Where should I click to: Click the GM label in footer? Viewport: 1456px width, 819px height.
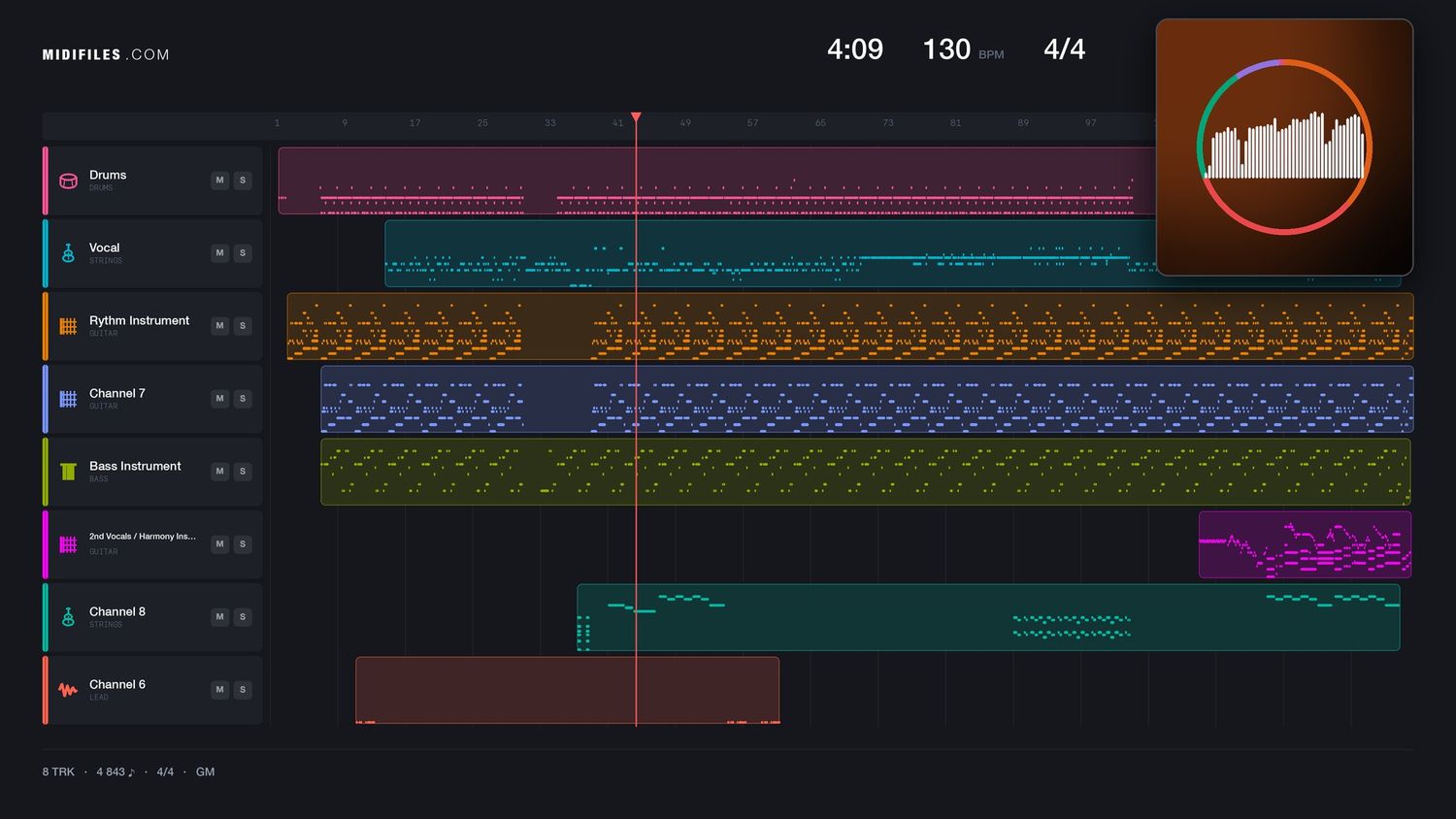tap(205, 772)
